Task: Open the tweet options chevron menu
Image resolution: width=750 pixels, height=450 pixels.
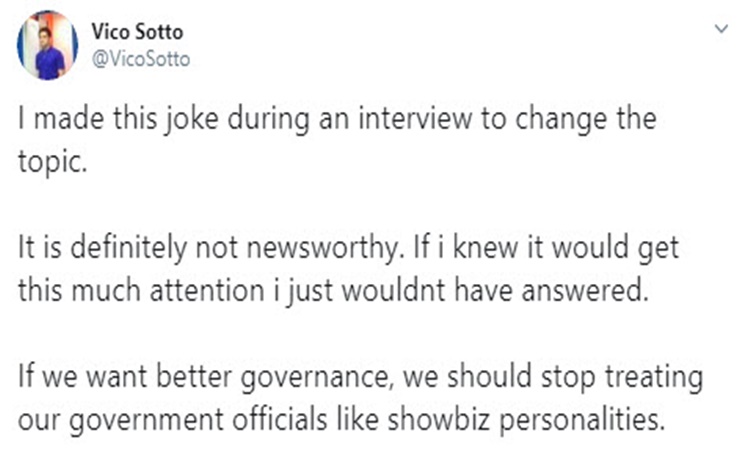Action: pyautogui.click(x=721, y=29)
